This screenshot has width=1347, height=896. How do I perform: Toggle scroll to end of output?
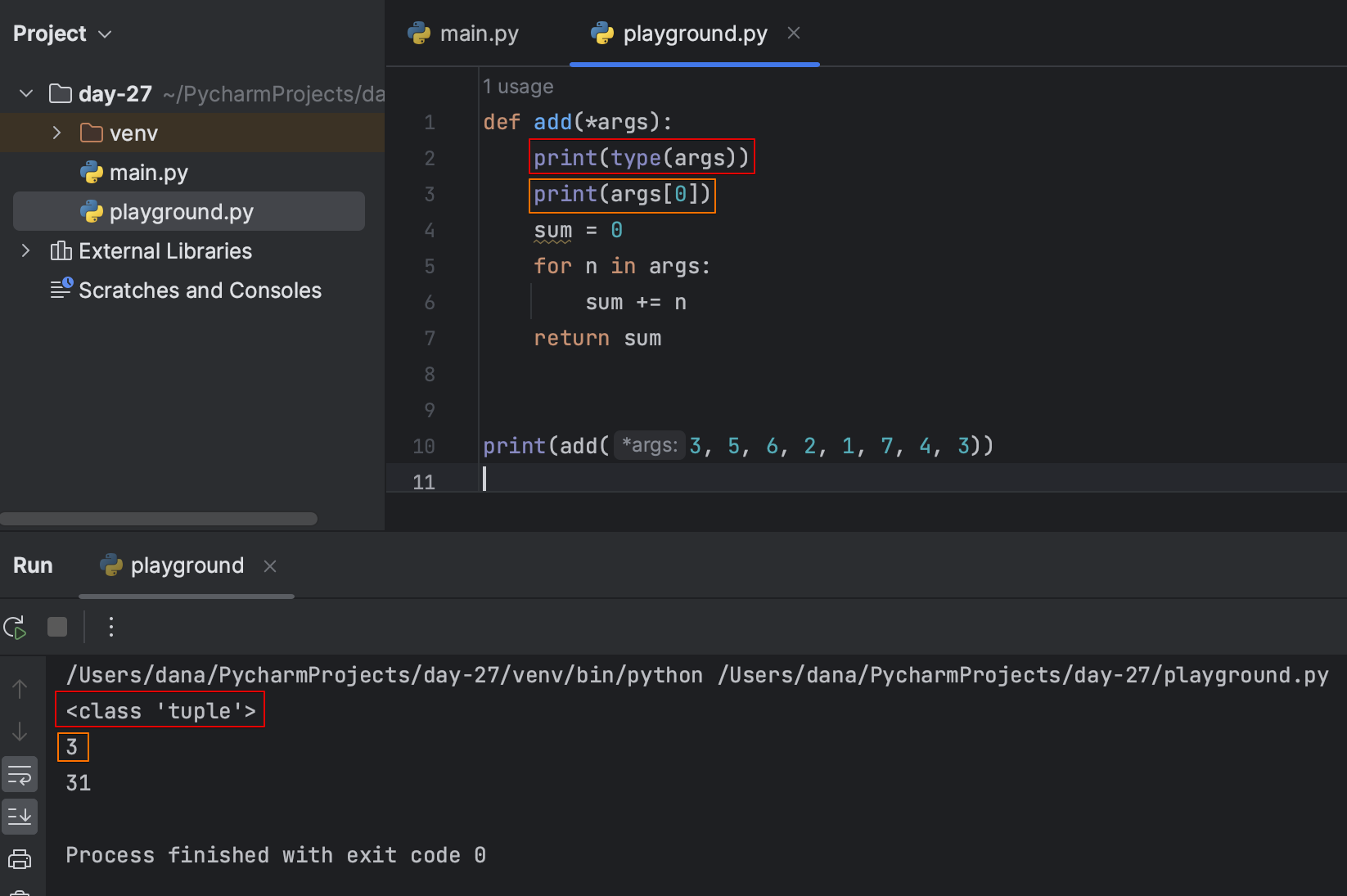pos(20,816)
